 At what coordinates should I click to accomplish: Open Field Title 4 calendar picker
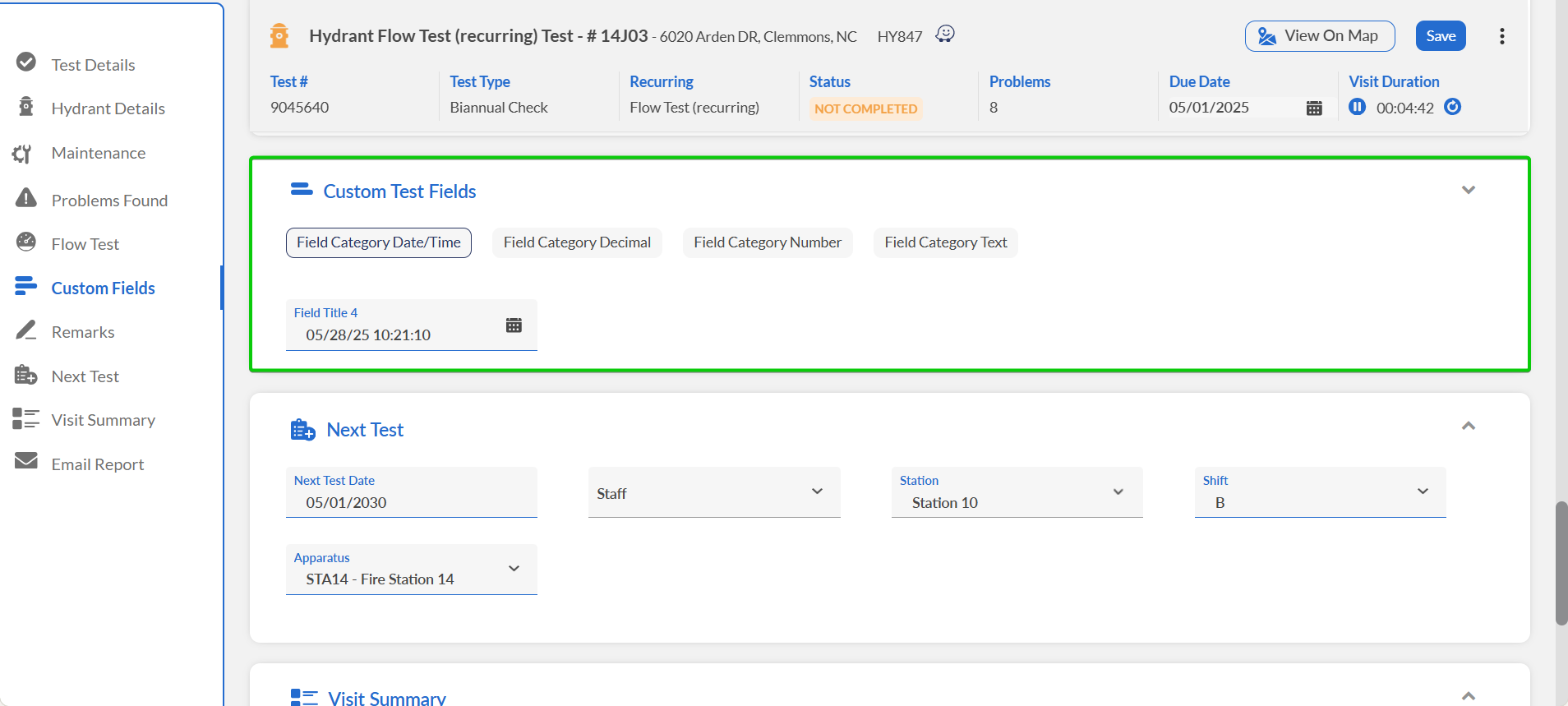514,325
